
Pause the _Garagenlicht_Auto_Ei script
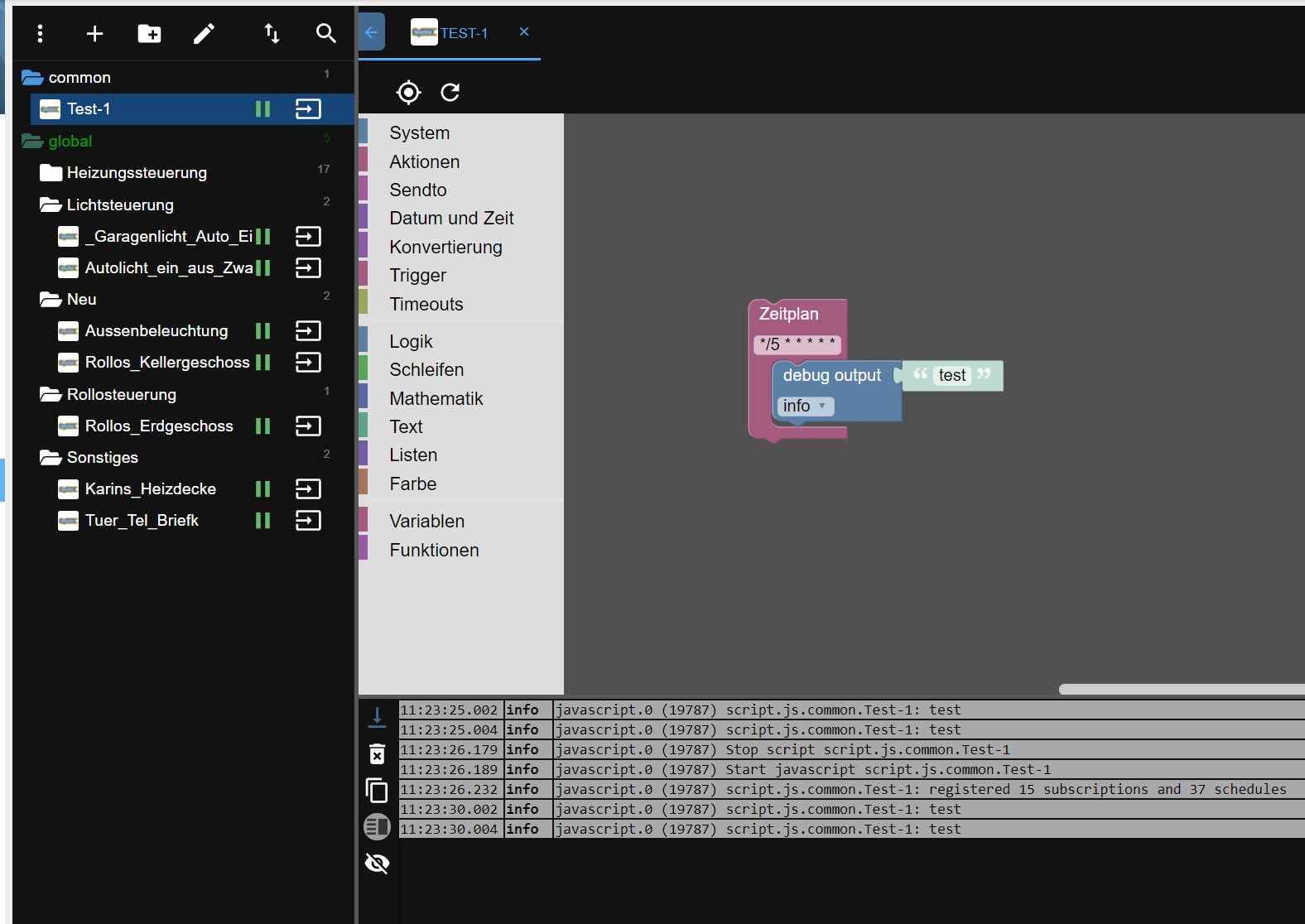pos(263,237)
